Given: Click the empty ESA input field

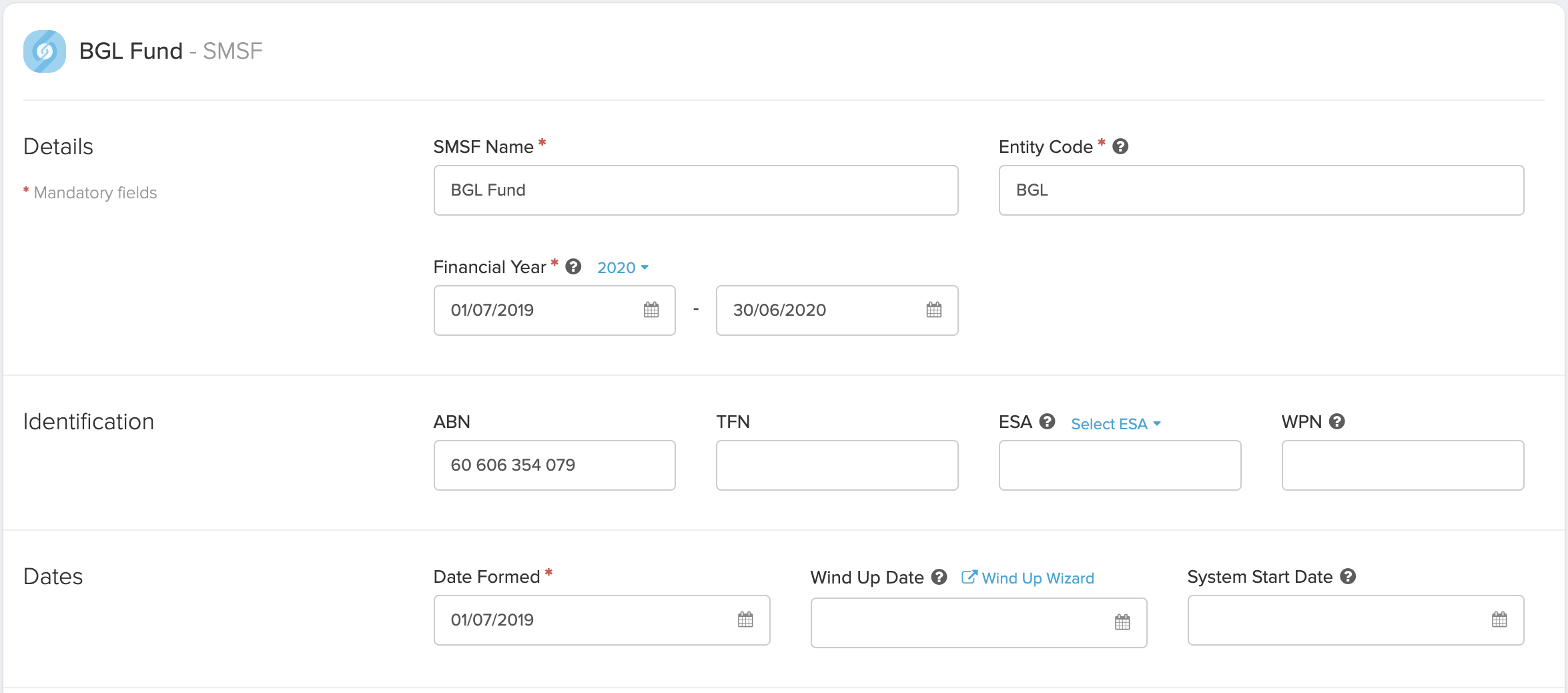Looking at the screenshot, I should tap(1120, 465).
